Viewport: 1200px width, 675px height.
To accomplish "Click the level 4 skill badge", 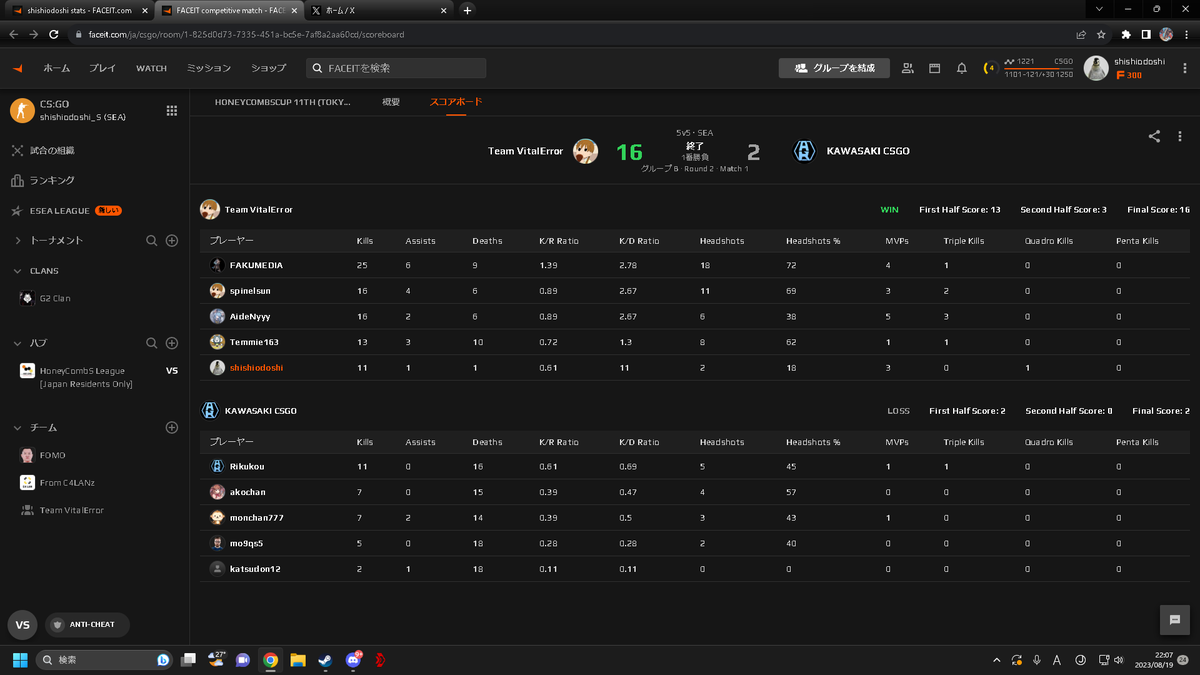I will click(x=991, y=68).
